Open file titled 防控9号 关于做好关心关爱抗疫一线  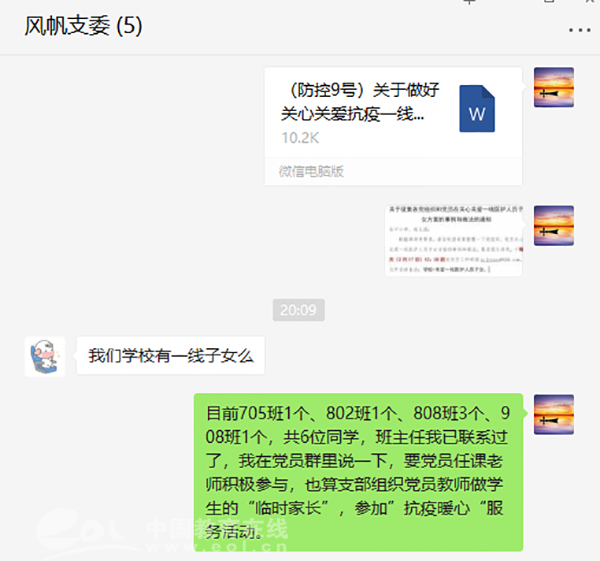tap(360, 102)
